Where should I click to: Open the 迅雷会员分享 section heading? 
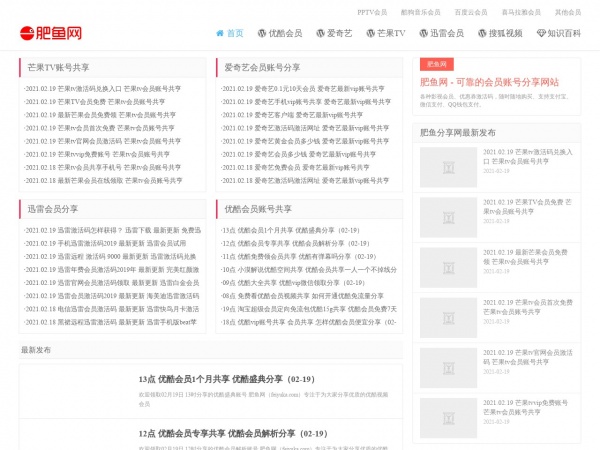(x=53, y=209)
